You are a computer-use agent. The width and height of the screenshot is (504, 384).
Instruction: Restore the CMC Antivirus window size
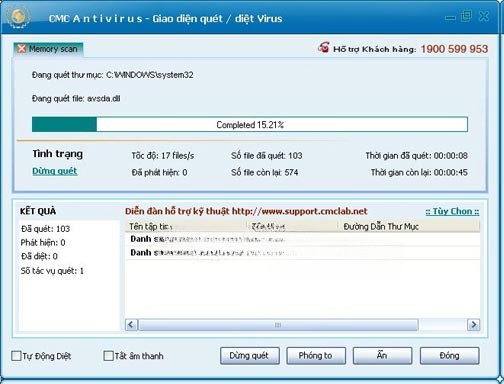(x=466, y=16)
